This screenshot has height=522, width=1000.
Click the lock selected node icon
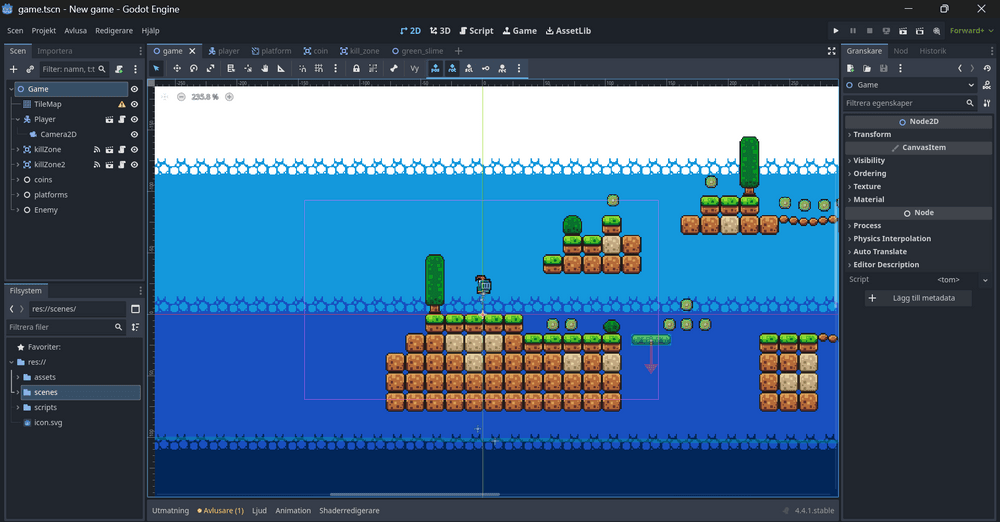click(356, 68)
